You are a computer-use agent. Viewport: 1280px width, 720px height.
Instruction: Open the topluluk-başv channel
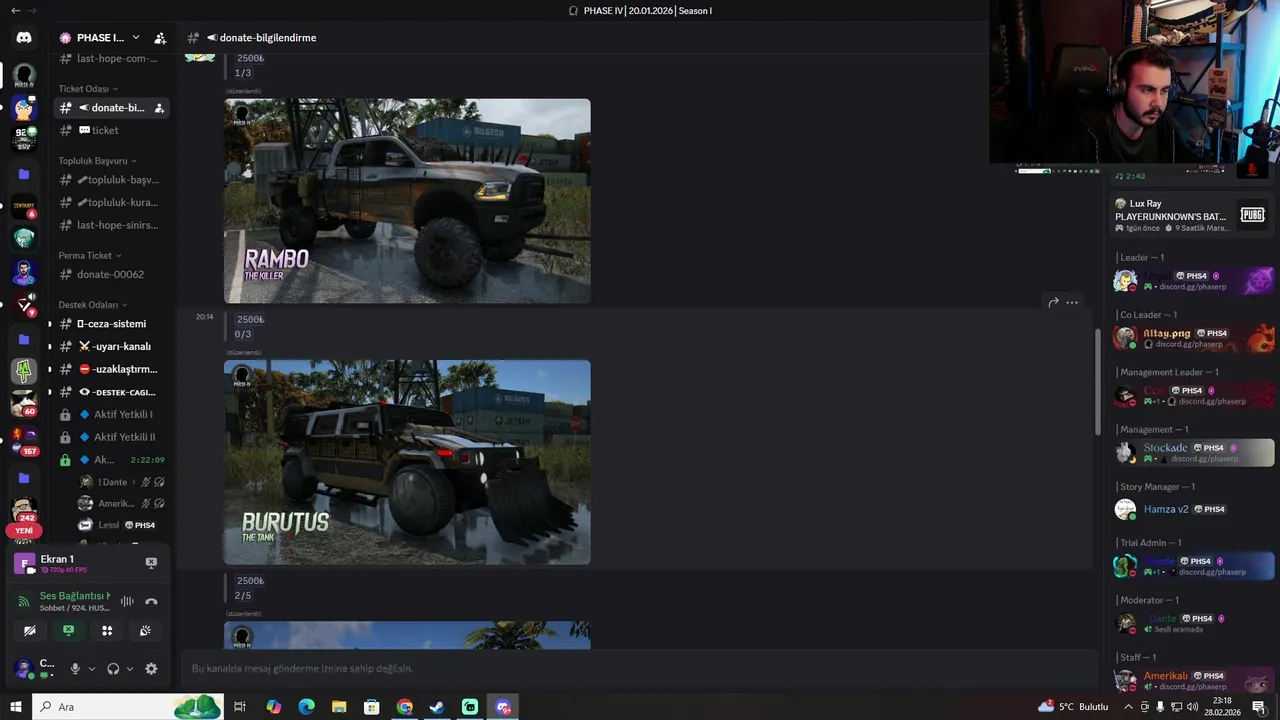pos(111,180)
